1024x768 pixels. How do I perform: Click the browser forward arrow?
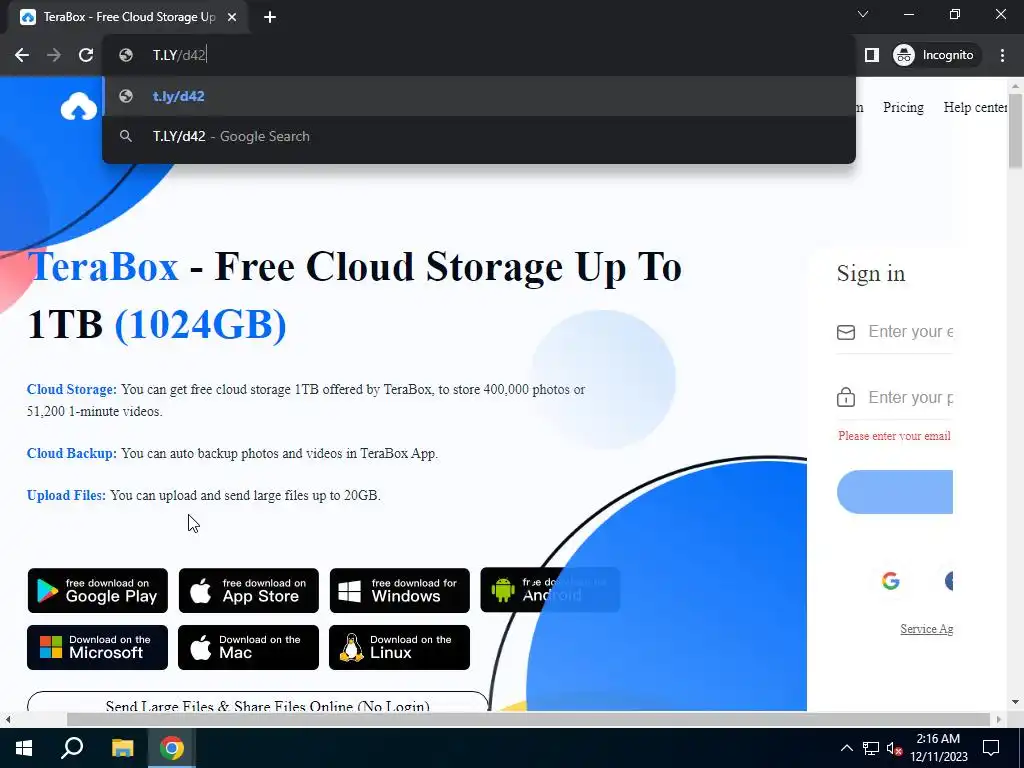[x=54, y=55]
